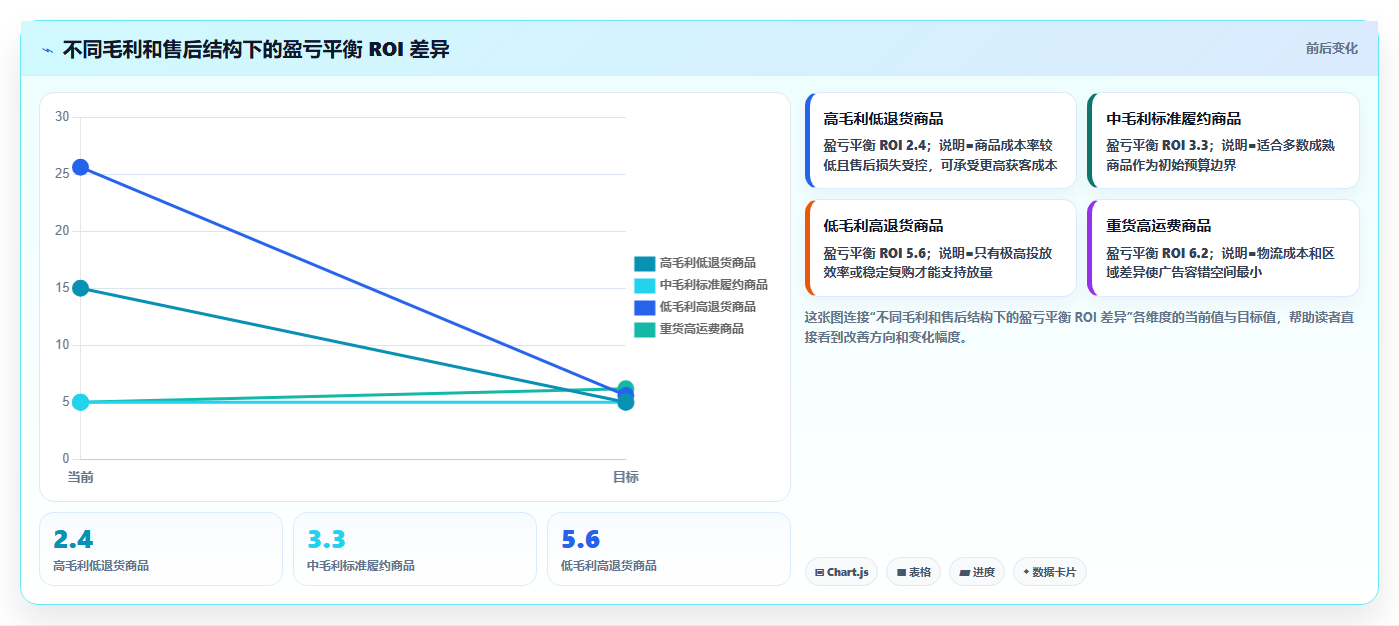The image size is (1399, 626).
Task: Toggle the 中毛利标准履约商品 legend swatch
Action: [x=644, y=285]
